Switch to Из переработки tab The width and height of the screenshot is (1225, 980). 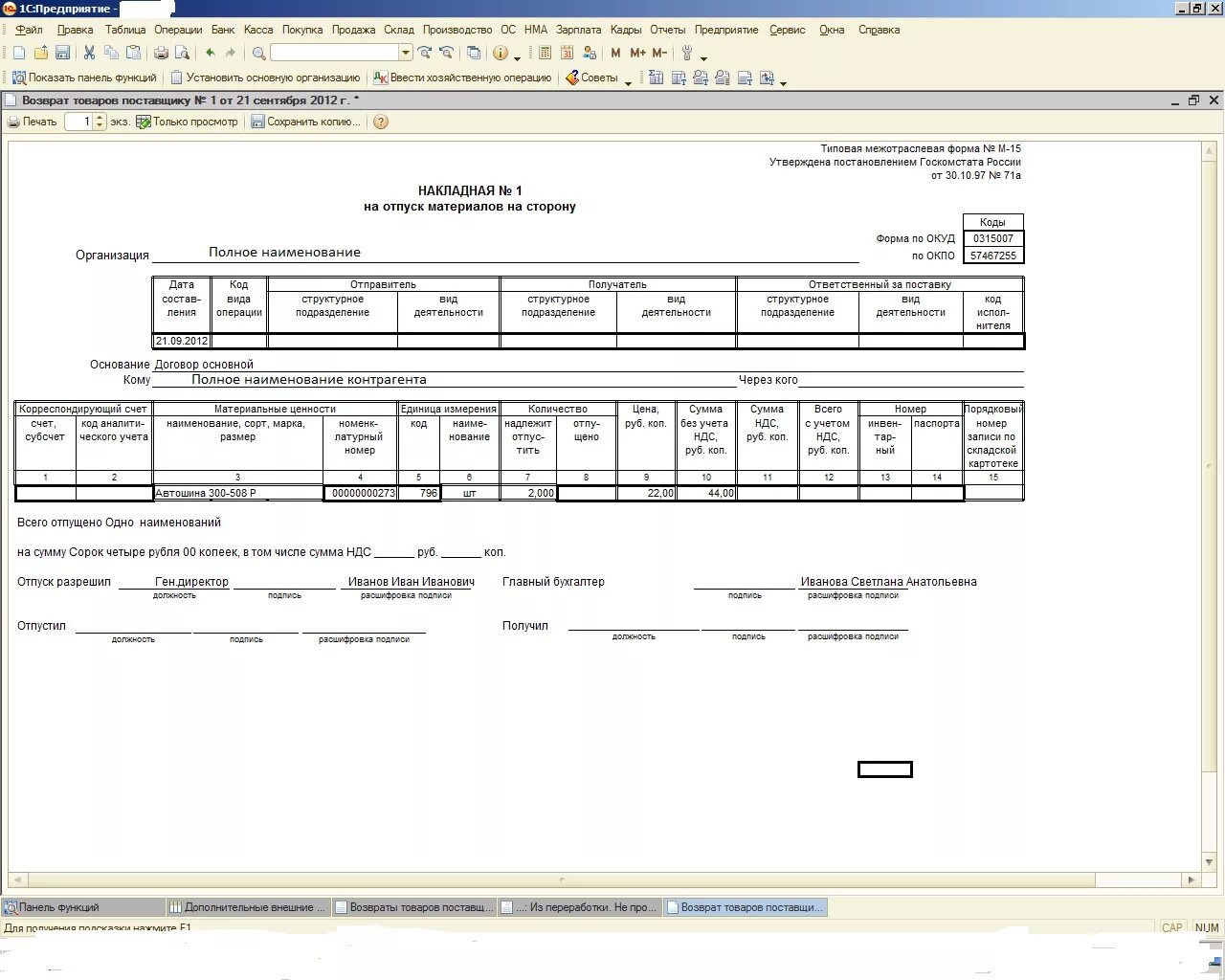pos(580,907)
